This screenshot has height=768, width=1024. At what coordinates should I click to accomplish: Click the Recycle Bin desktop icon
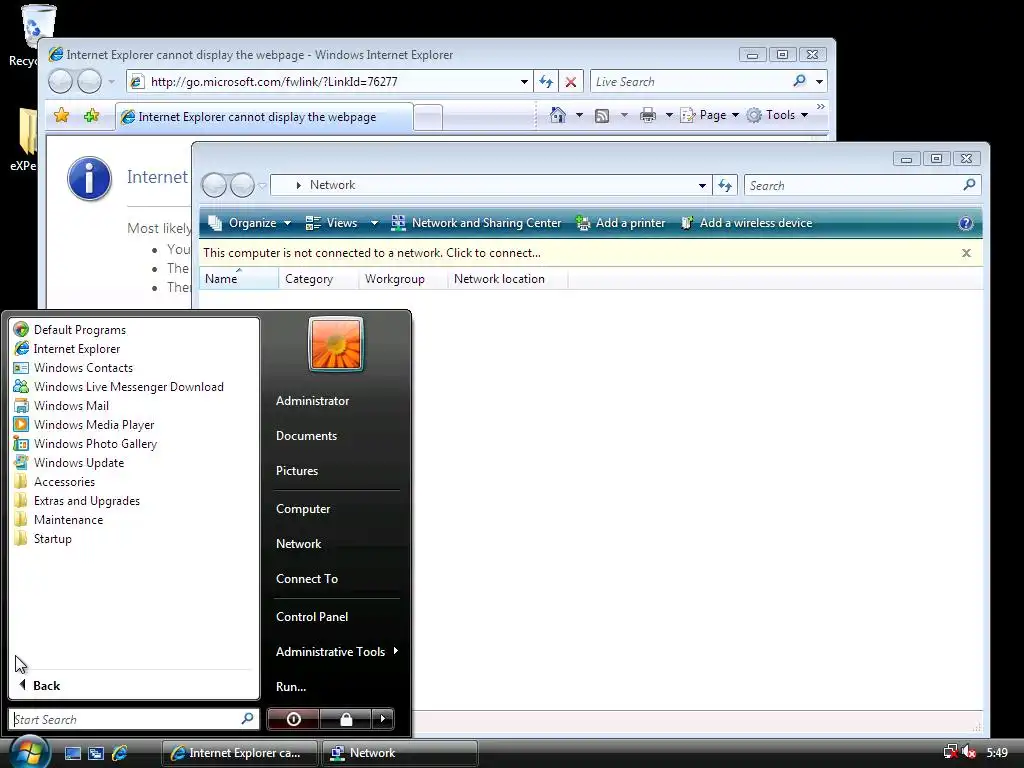[37, 26]
